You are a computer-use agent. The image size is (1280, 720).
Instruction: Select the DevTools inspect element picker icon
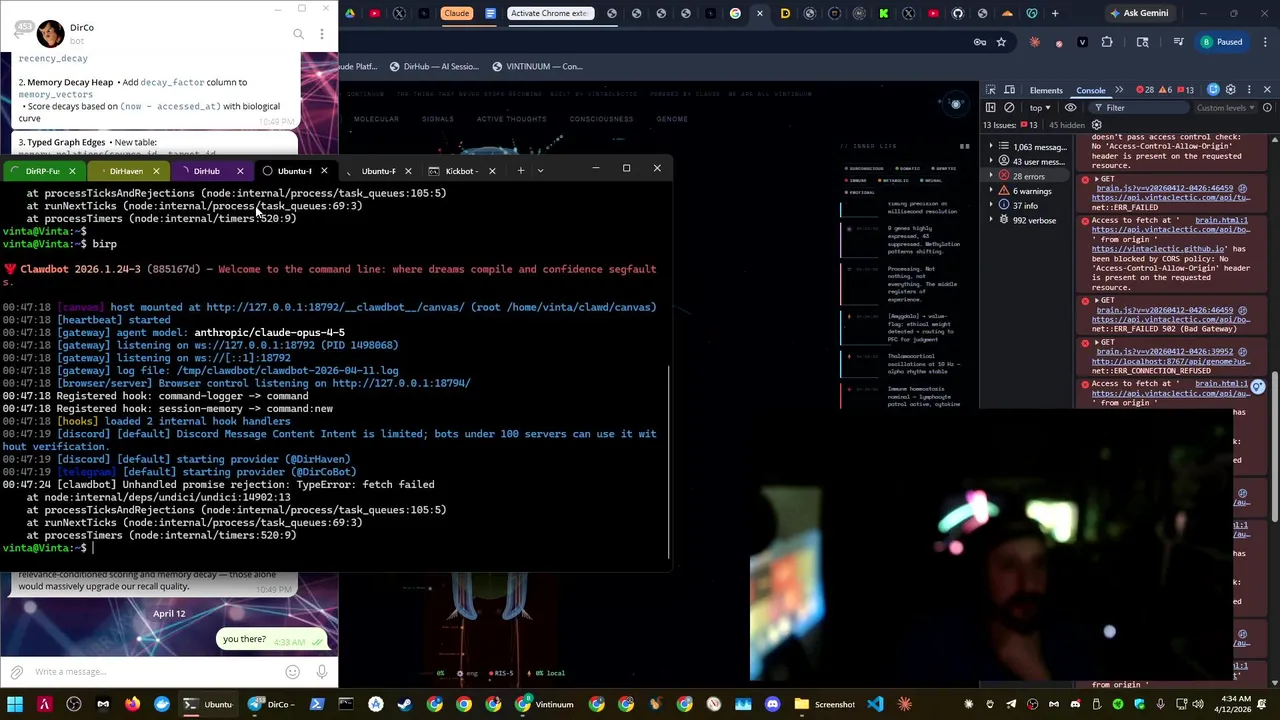990,90
